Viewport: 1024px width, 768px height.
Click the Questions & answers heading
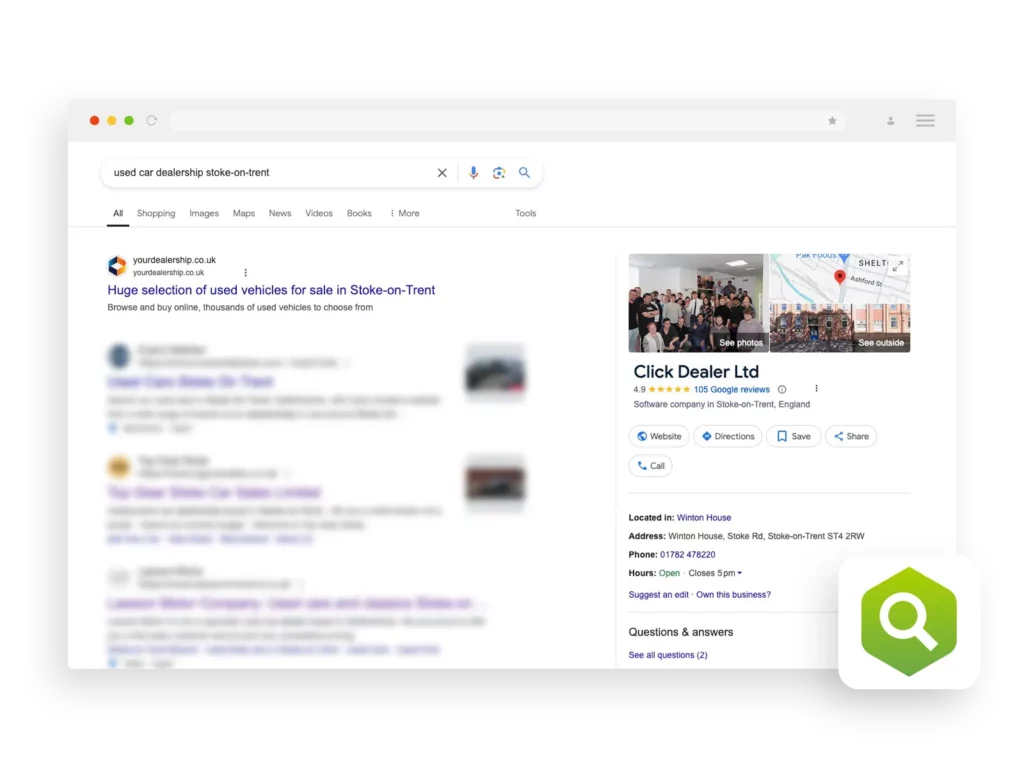pos(680,632)
